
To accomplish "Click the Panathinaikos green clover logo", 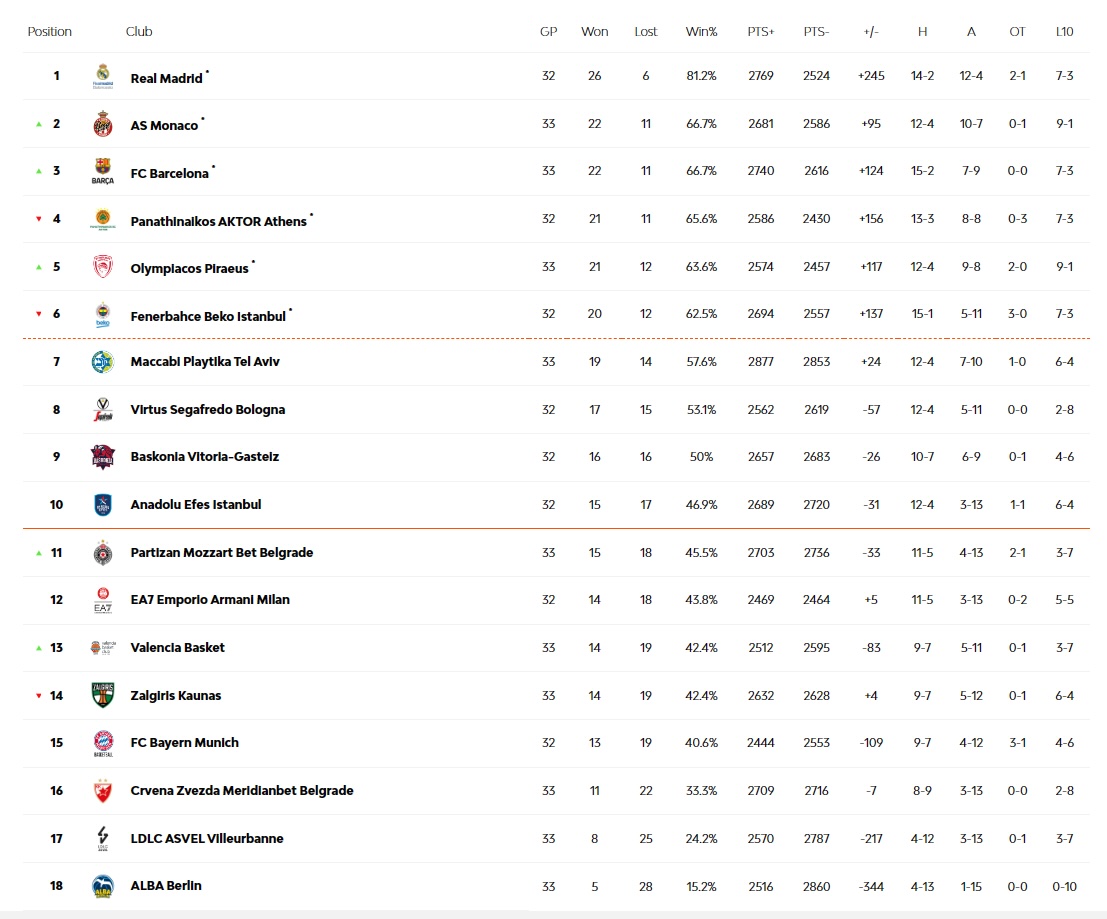I will pyautogui.click(x=103, y=220).
